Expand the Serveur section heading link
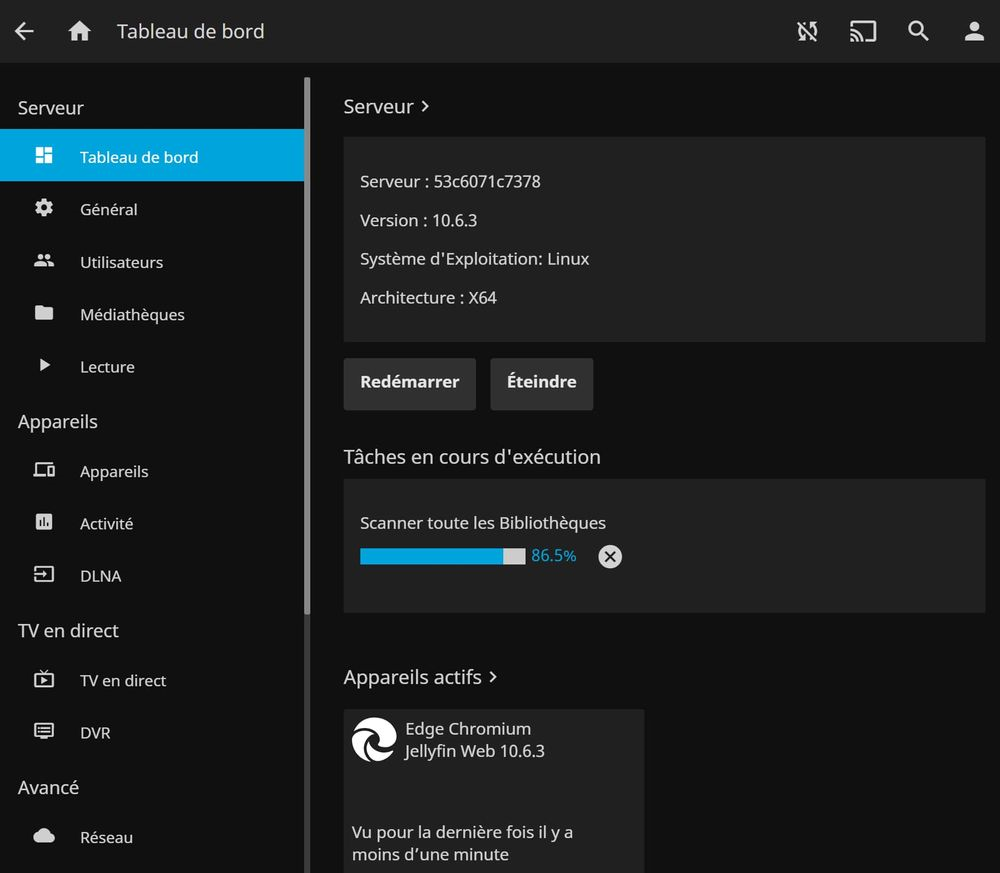This screenshot has width=1000, height=873. 386,107
